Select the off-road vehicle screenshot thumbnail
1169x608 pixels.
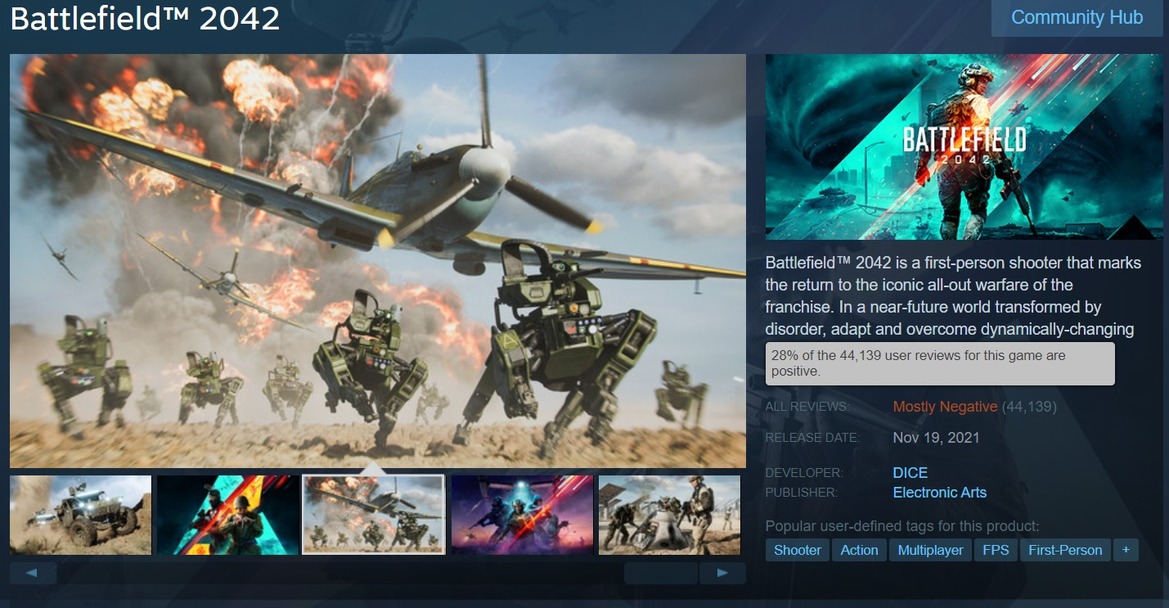(81, 515)
